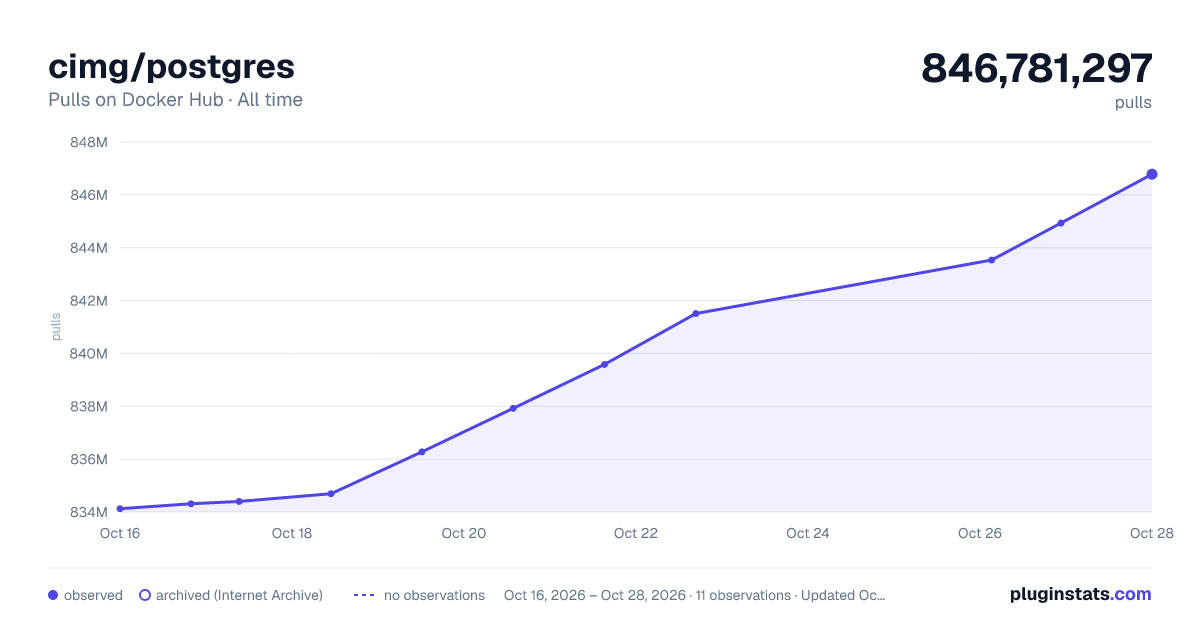Click the 'pulls' unit label under the total
The width and height of the screenshot is (1200, 630).
tap(1133, 102)
